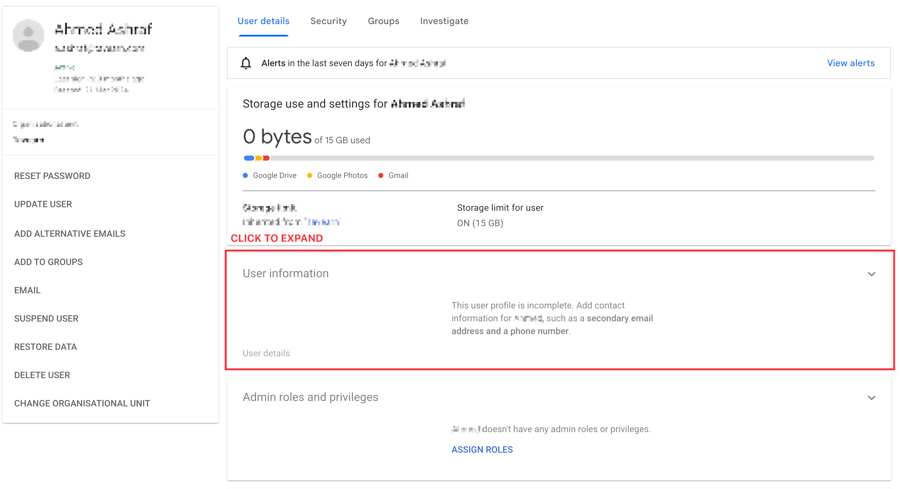Click the View alerts link
The image size is (900, 489).
850,63
